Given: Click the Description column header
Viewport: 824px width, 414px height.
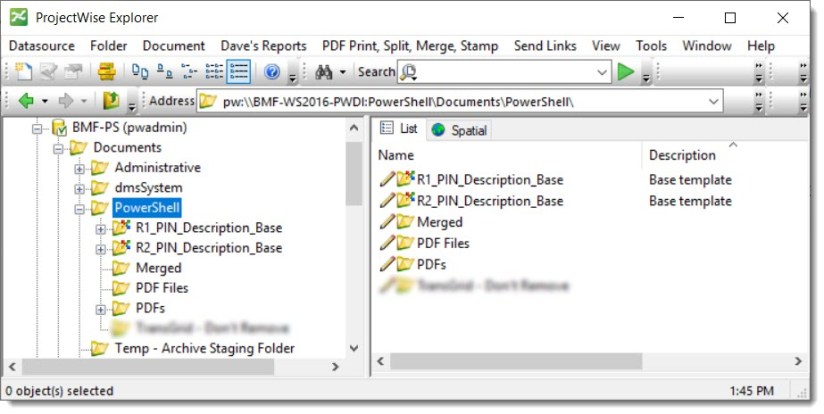Looking at the screenshot, I should click(x=682, y=155).
